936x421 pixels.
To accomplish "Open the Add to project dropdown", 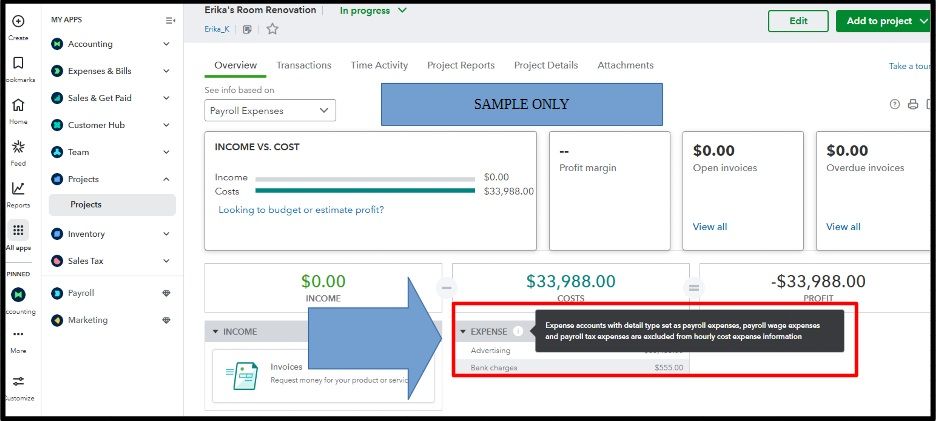I will pyautogui.click(x=884, y=21).
